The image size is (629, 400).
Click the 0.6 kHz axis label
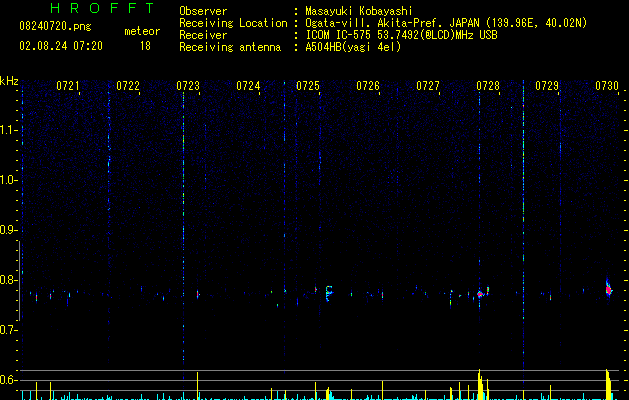click(x=7, y=380)
